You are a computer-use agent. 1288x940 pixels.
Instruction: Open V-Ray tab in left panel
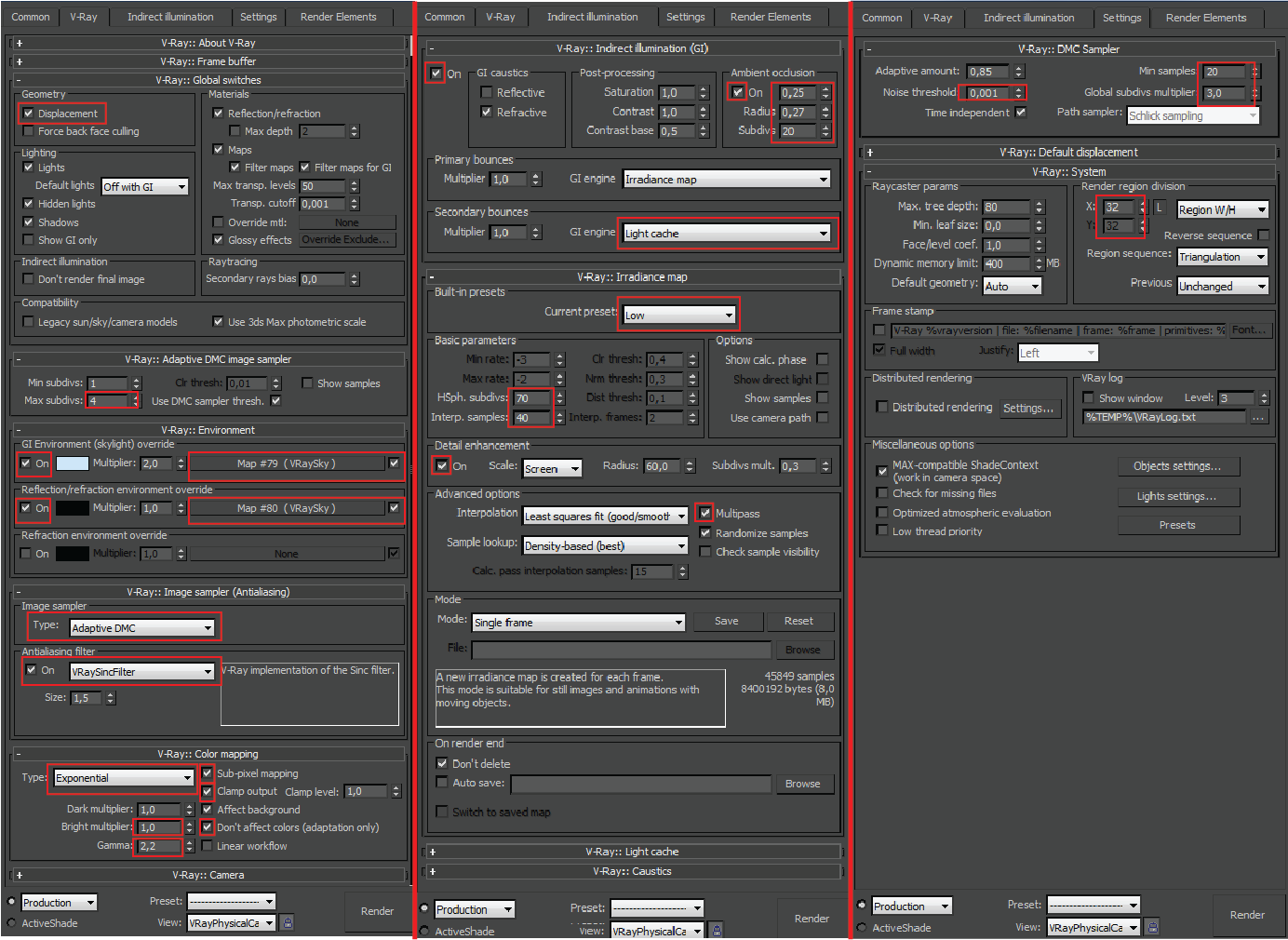[x=84, y=17]
